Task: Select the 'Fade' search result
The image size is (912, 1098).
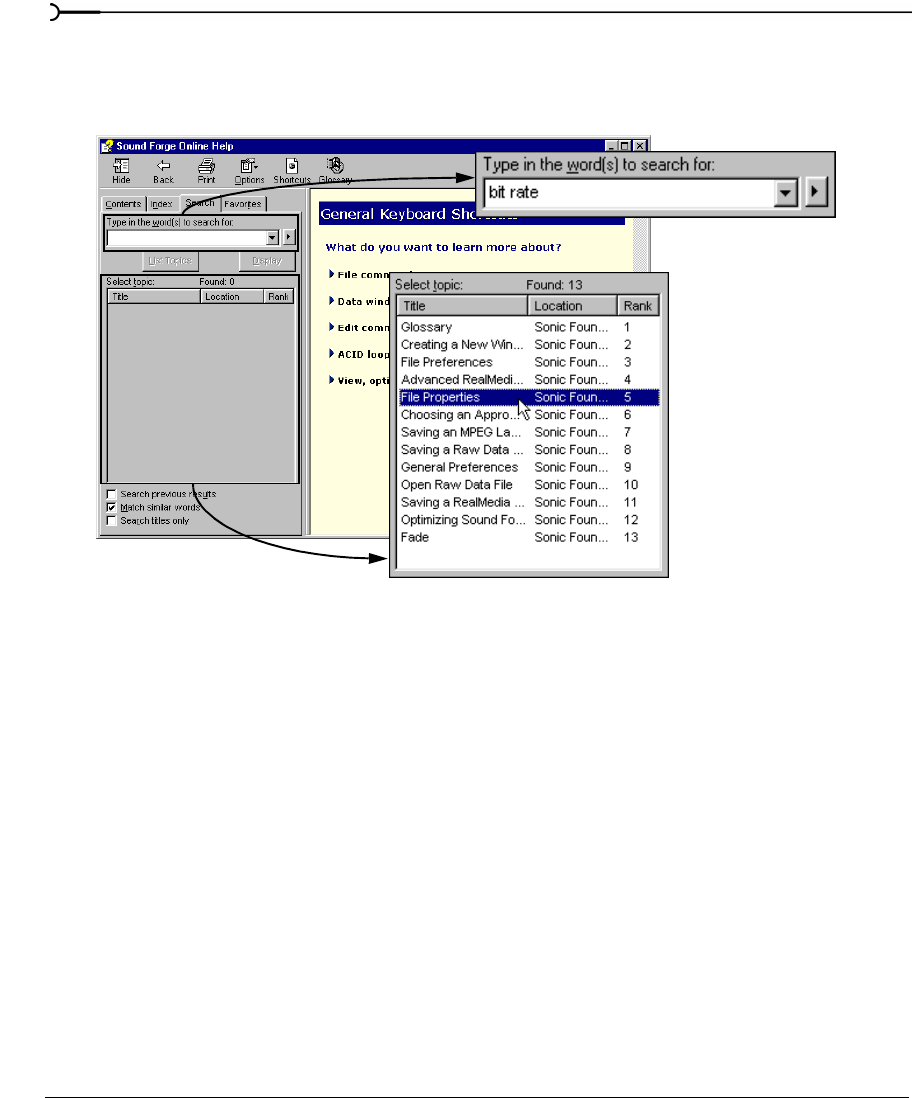Action: tap(529, 537)
